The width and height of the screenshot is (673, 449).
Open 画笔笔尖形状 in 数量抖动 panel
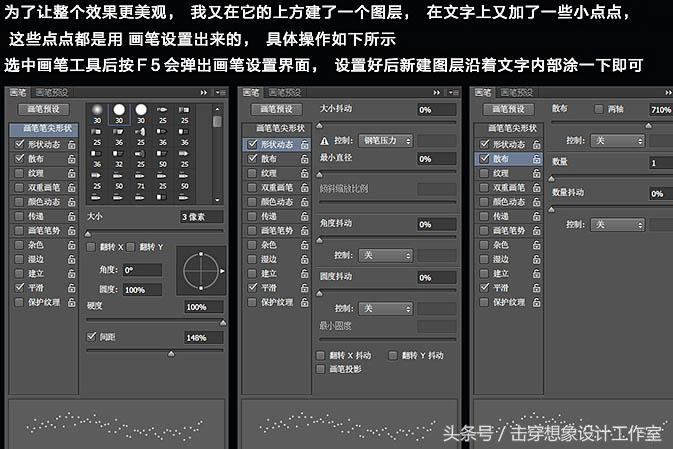(509, 129)
